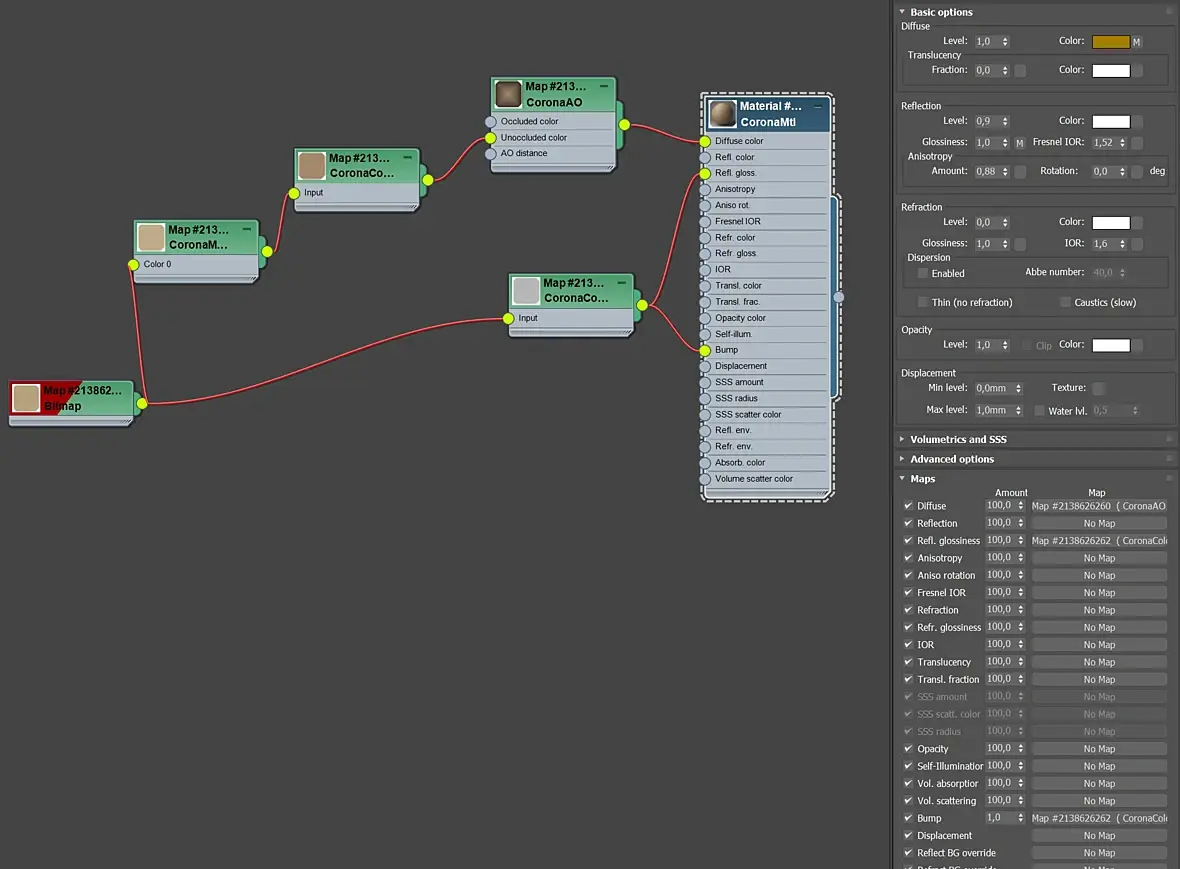This screenshot has height=869, width=1180.
Task: Click the Color 0 input socket
Action: pyautogui.click(x=133, y=265)
